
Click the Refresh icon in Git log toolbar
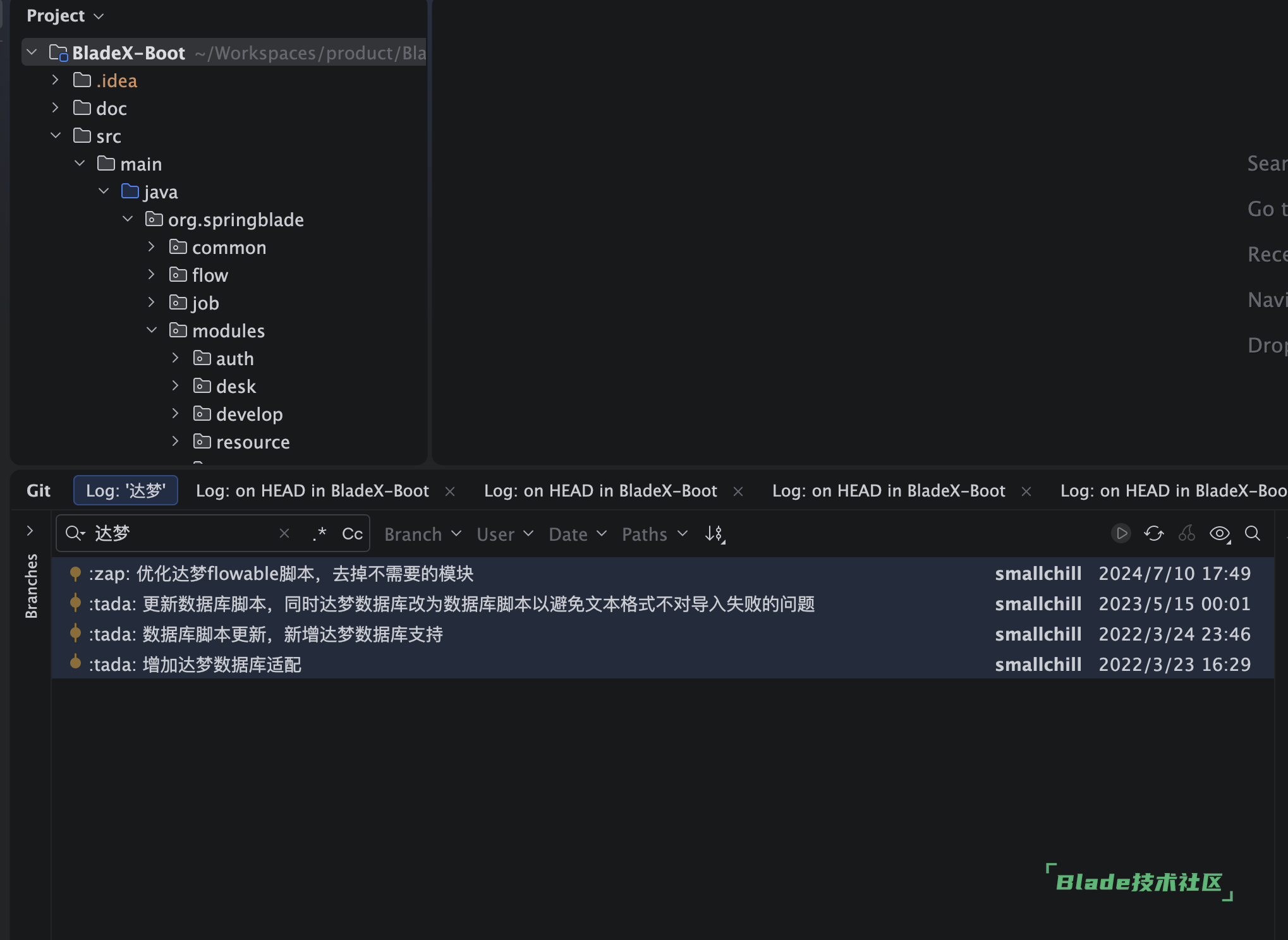[1153, 534]
